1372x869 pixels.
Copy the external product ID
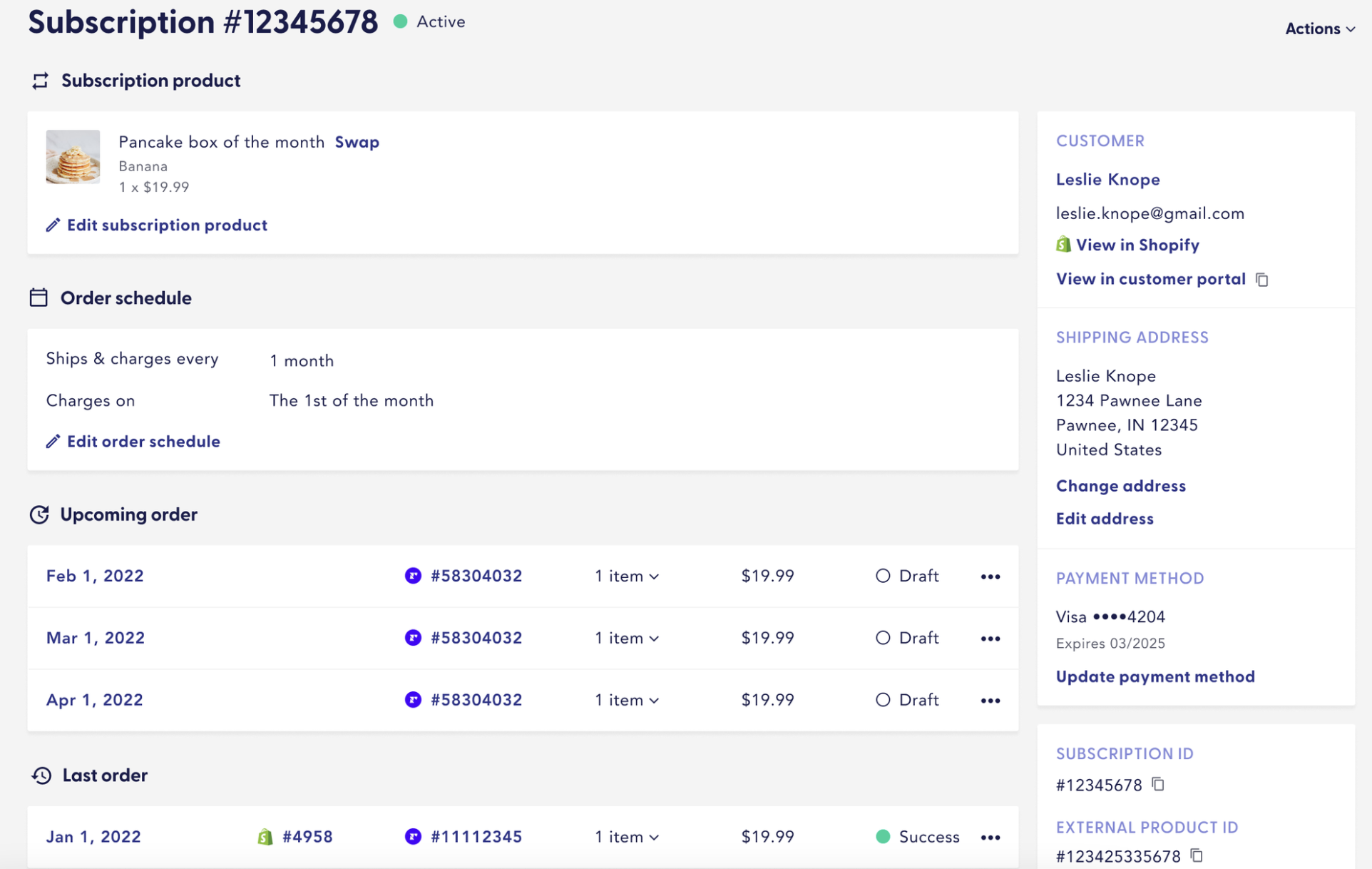coord(1197,855)
